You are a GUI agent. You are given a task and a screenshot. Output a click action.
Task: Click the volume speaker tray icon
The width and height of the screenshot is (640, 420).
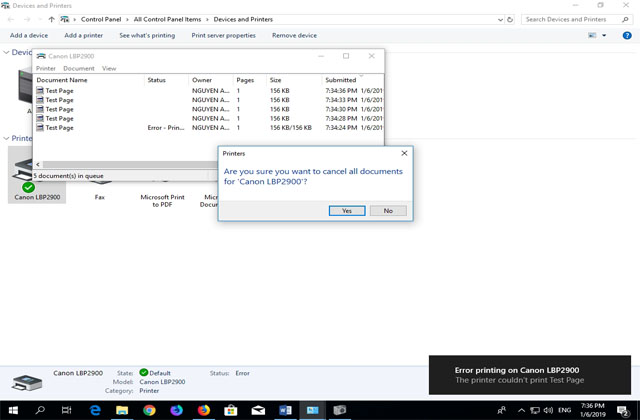click(548, 410)
